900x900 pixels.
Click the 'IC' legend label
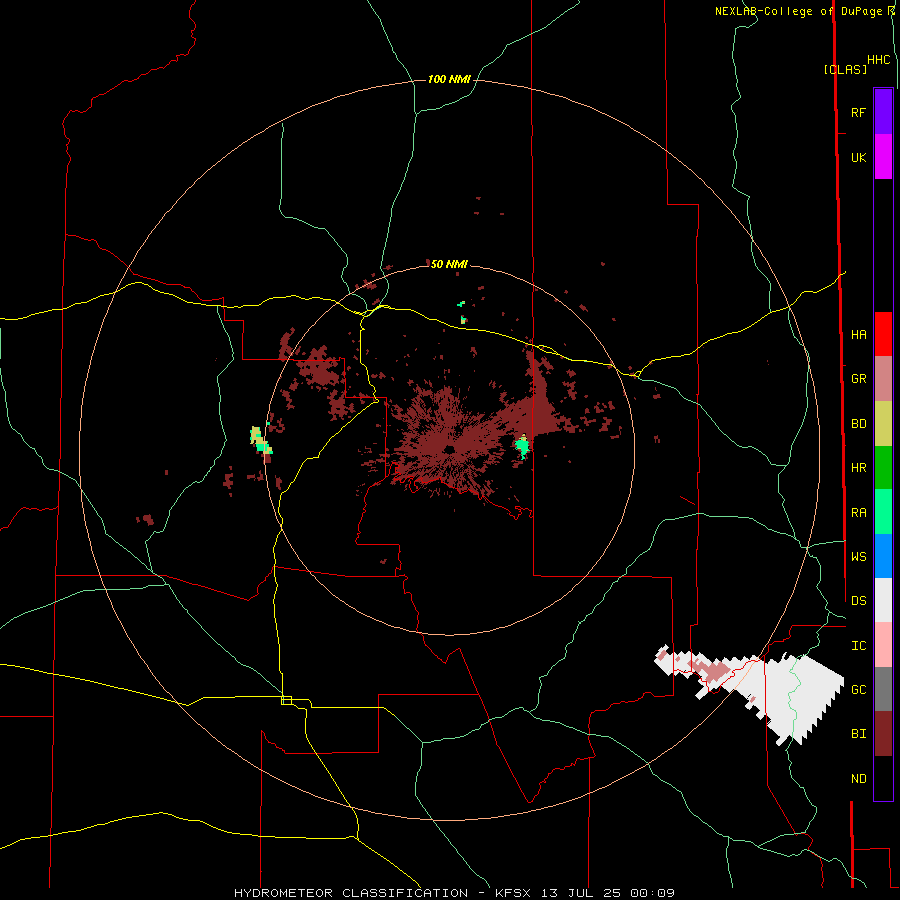click(859, 646)
